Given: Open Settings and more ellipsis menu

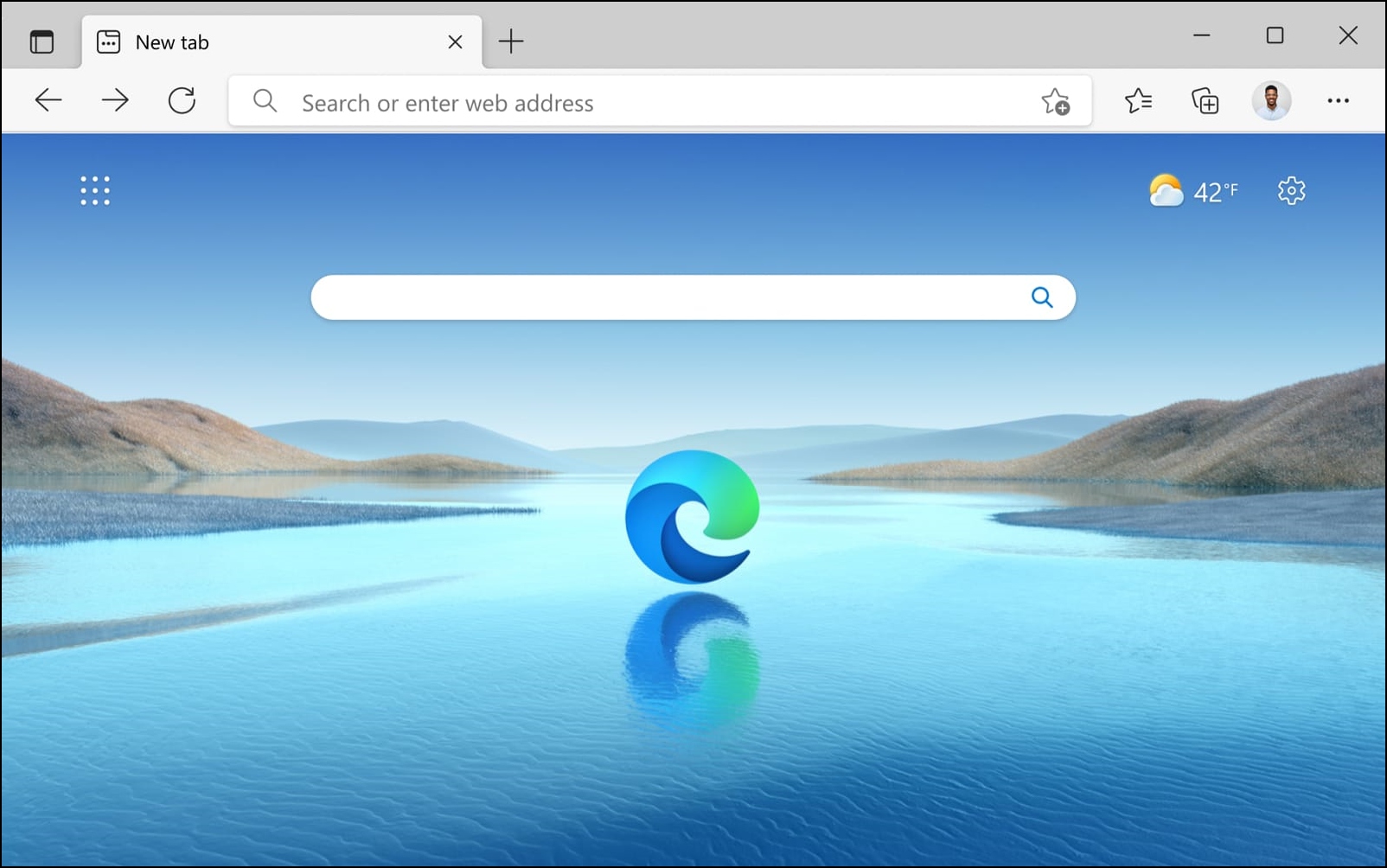Looking at the screenshot, I should [1338, 101].
